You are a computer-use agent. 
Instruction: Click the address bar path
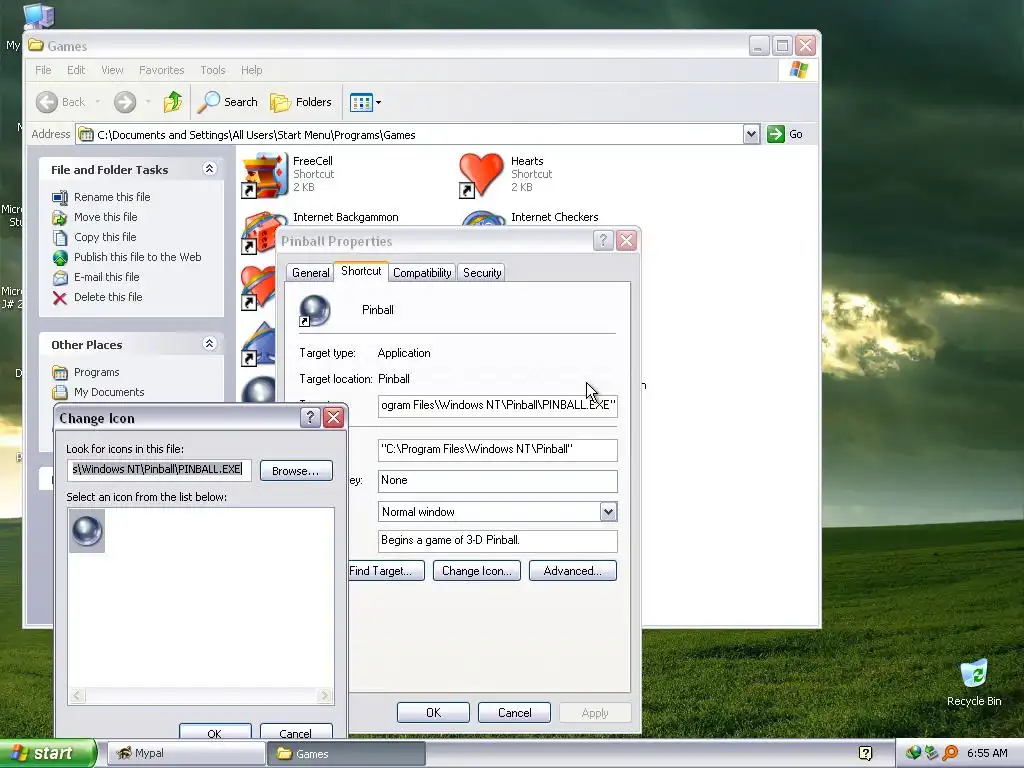[x=256, y=135]
